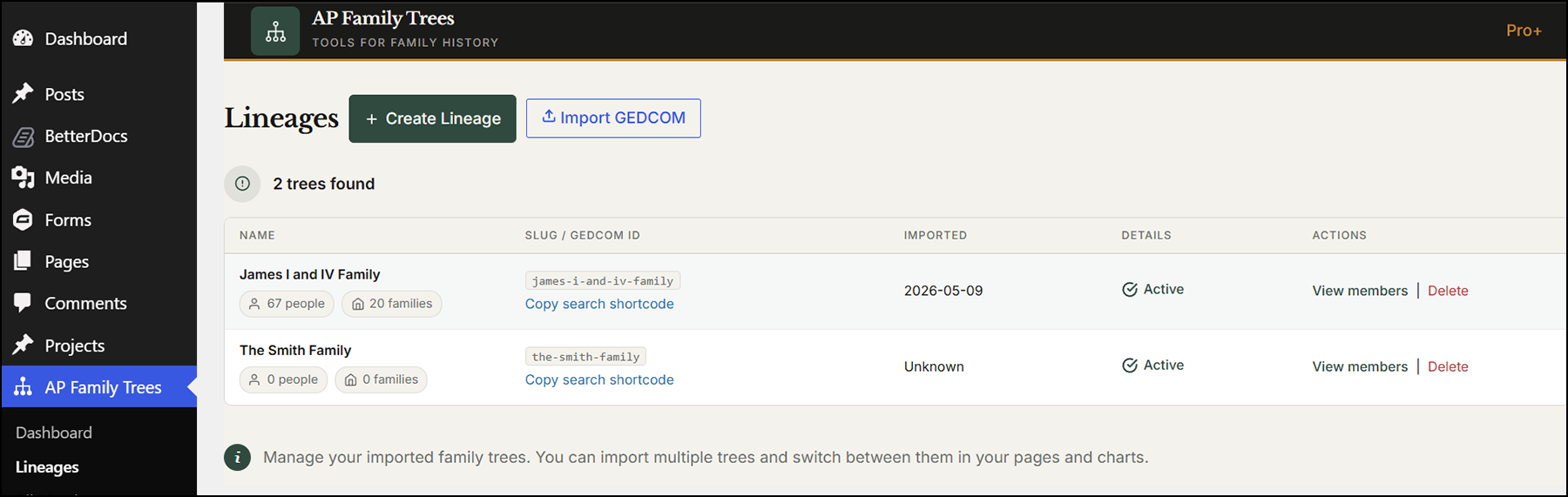Click the Active check icon for The Smith Family
1568x497 pixels.
(1130, 366)
